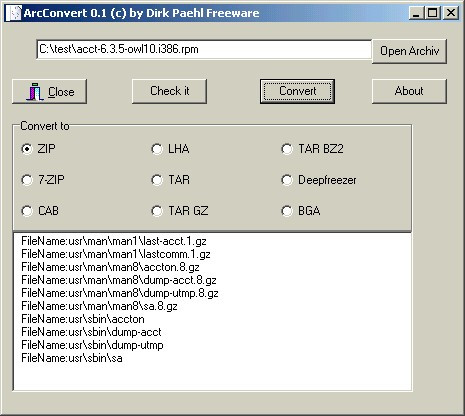The height and width of the screenshot is (416, 465).
Task: Start conversion with the Convert button
Action: point(297,91)
